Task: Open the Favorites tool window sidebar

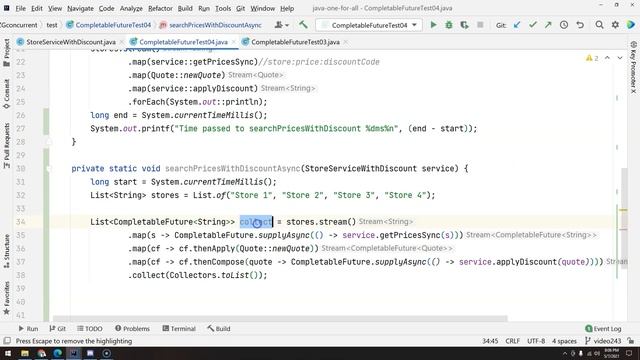Action: (7, 298)
